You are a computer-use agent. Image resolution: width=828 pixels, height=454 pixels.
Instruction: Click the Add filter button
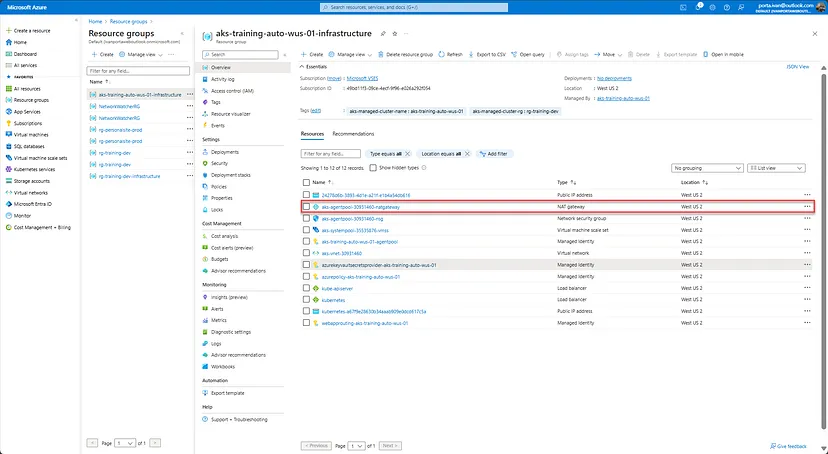pos(493,154)
